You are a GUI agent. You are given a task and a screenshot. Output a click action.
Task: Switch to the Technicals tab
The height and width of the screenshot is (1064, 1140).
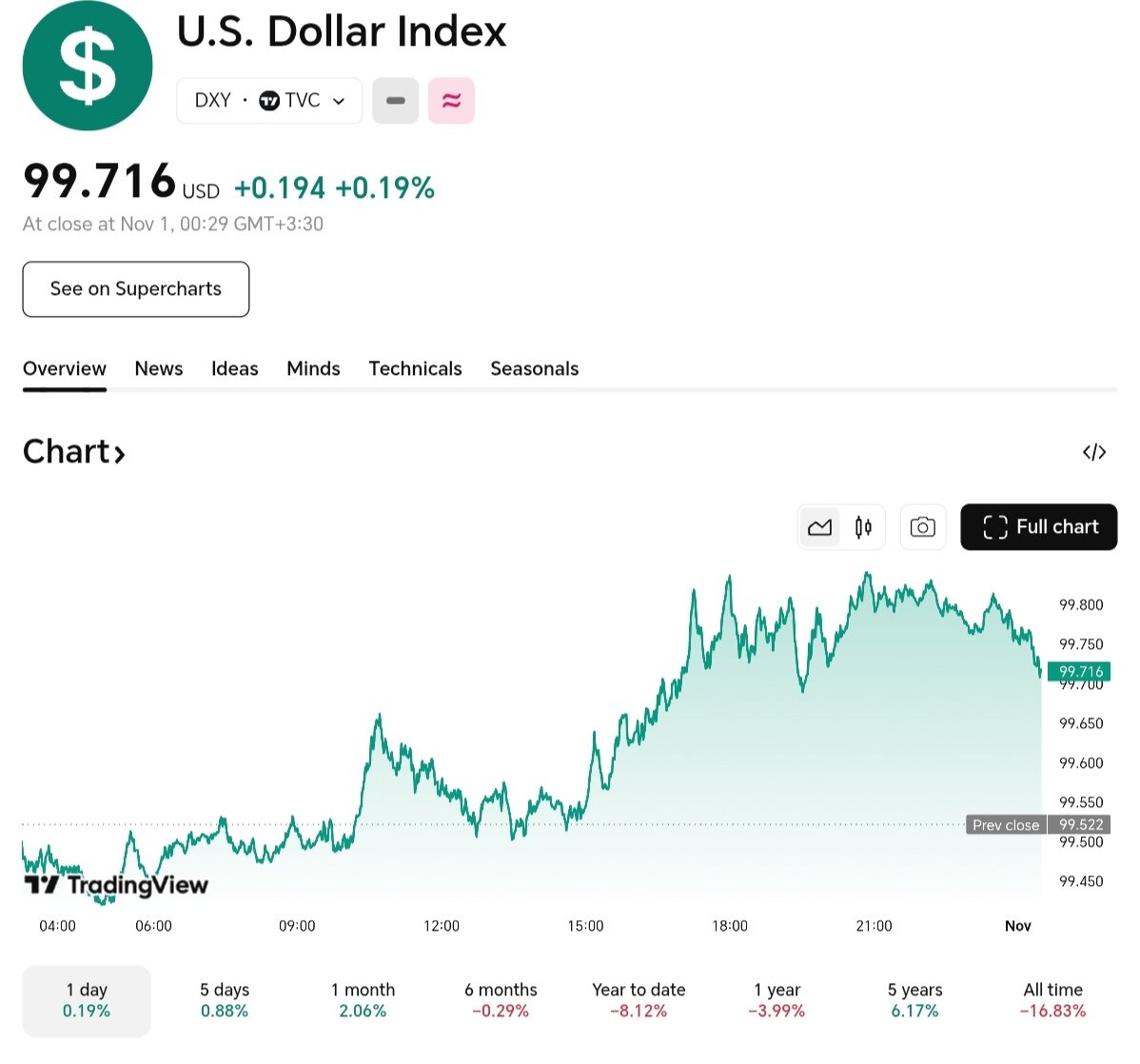click(415, 368)
